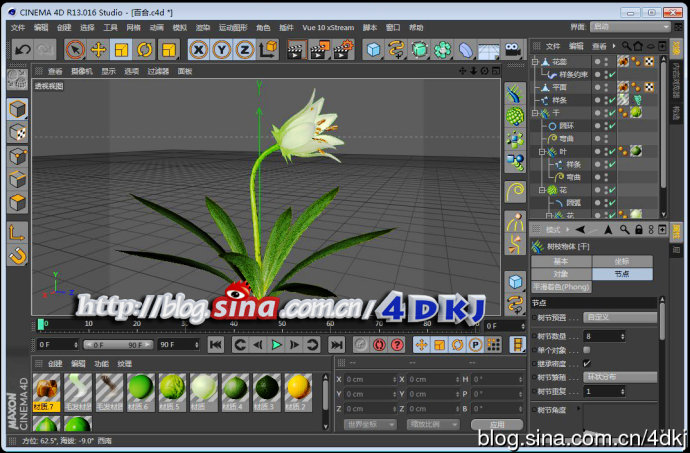Switch coordinate system icon
690x453 pixels.
click(268, 49)
